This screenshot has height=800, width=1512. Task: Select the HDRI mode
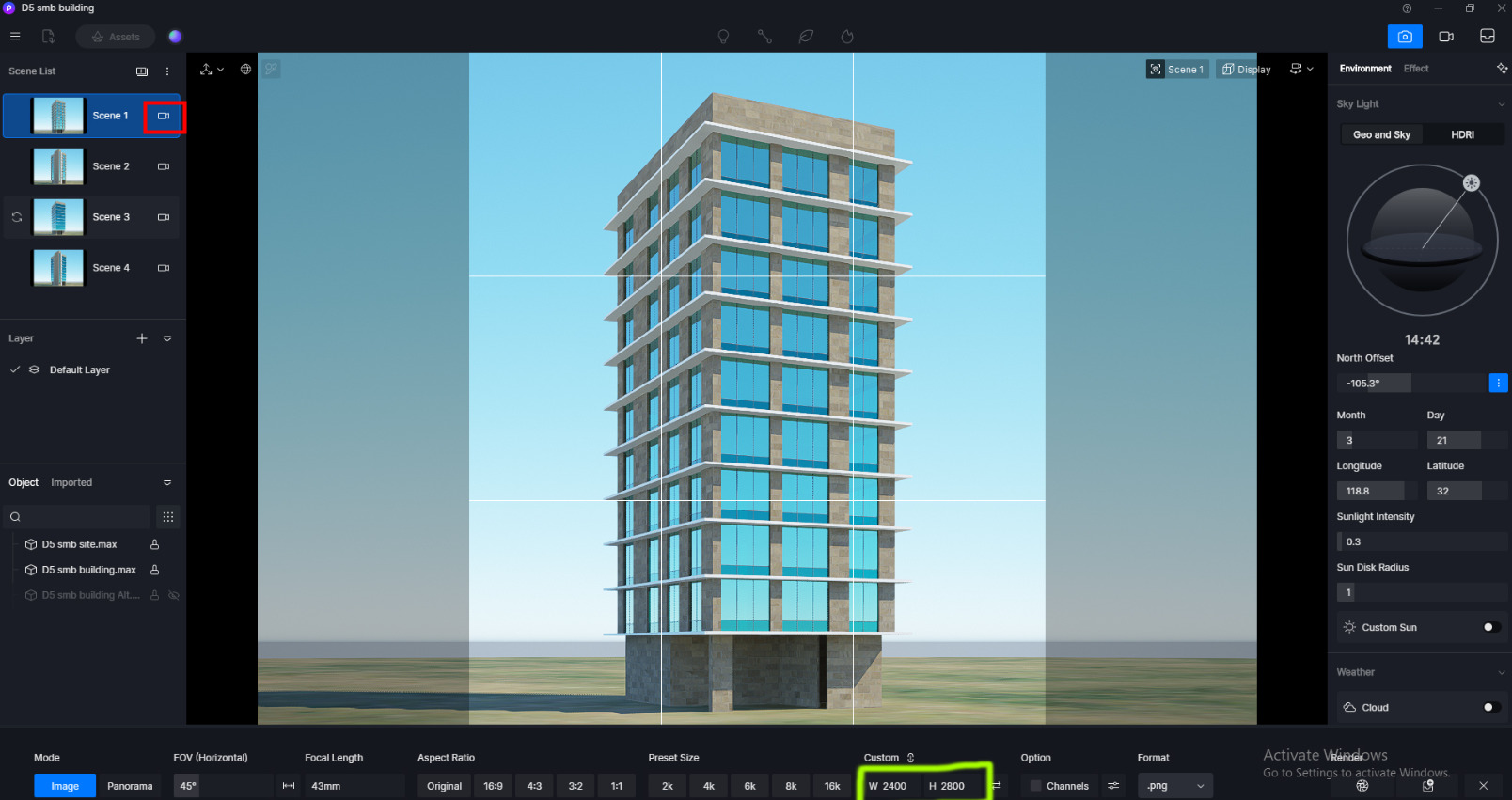[1462, 134]
